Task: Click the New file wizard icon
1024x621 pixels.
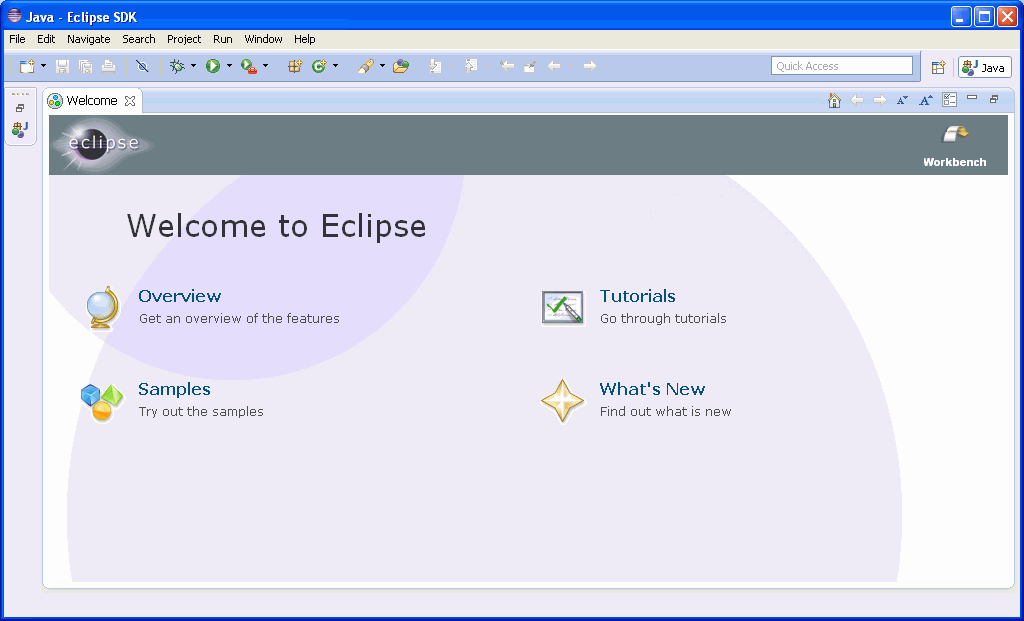Action: pos(27,66)
